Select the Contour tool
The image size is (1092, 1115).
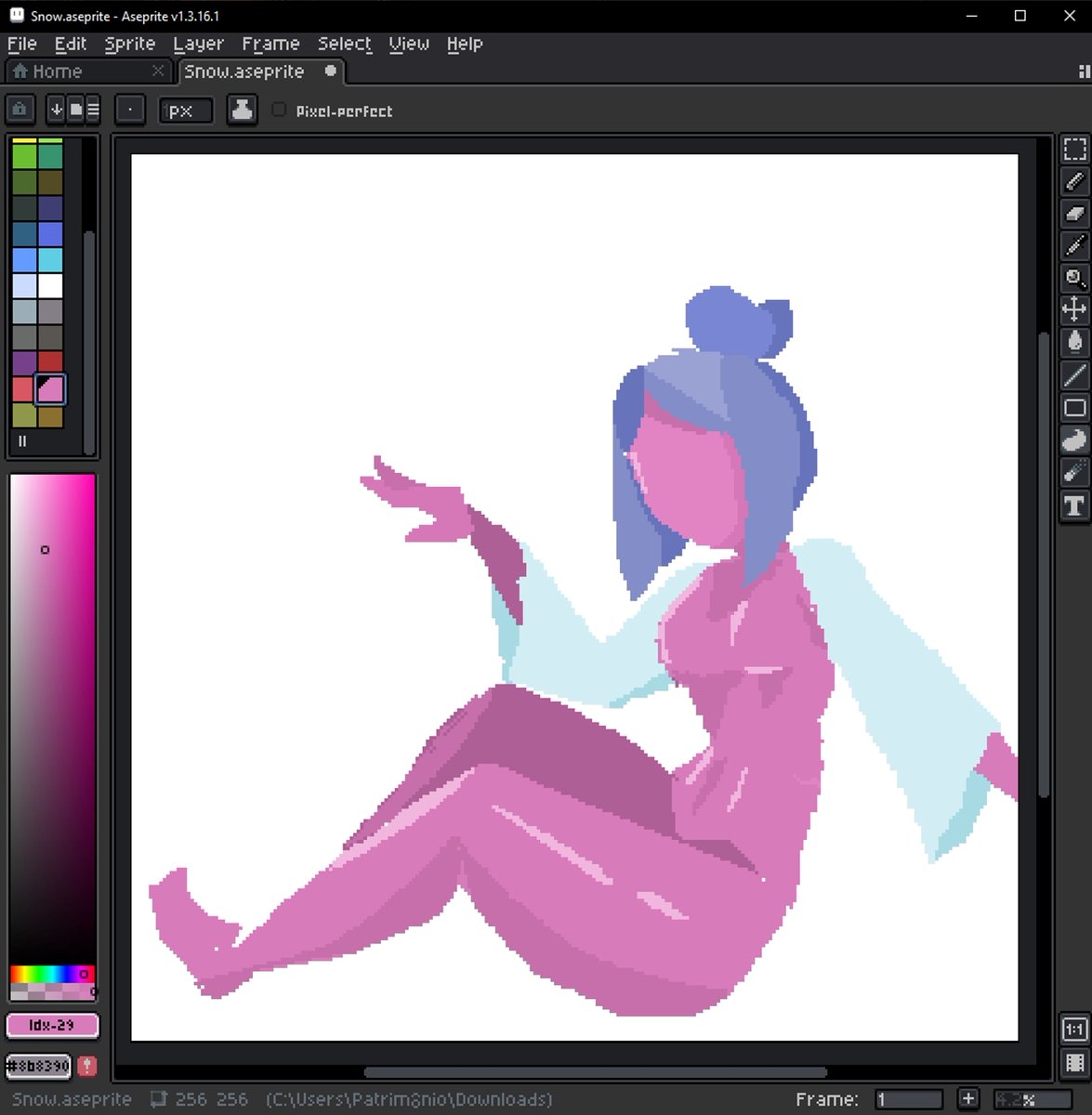[1074, 439]
